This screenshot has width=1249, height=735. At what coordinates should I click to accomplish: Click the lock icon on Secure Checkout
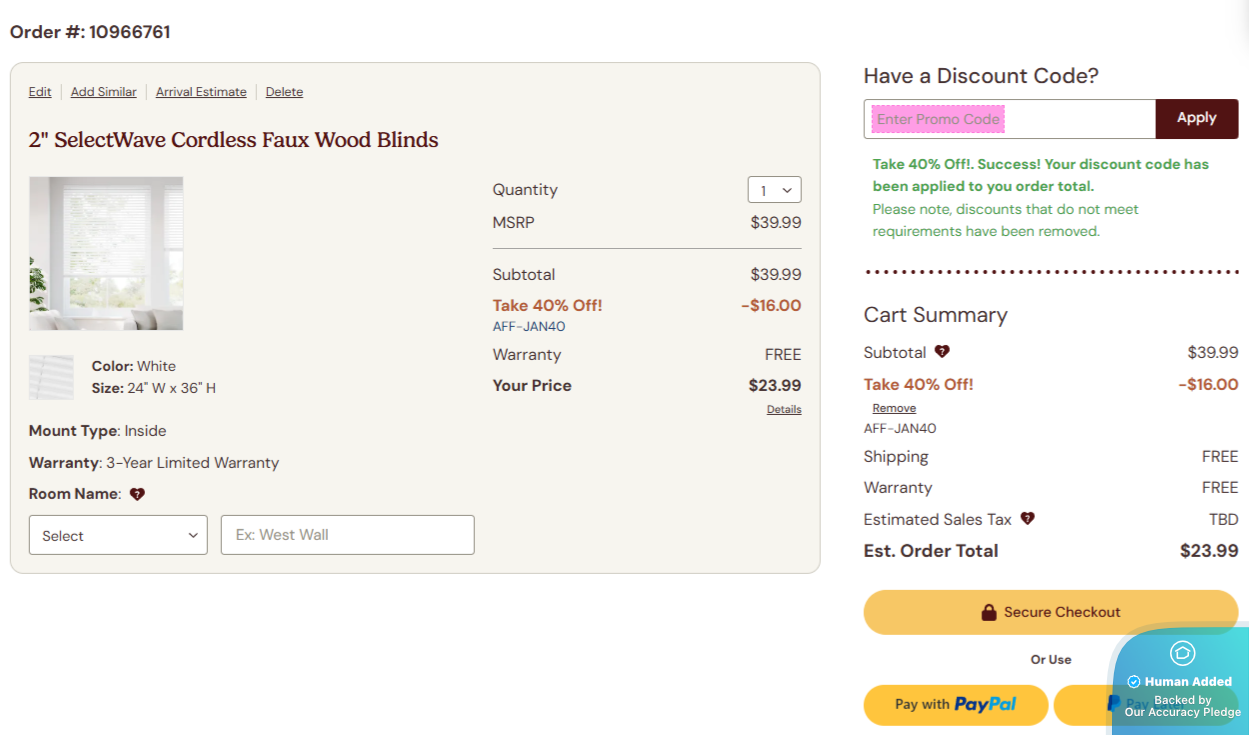(x=989, y=612)
